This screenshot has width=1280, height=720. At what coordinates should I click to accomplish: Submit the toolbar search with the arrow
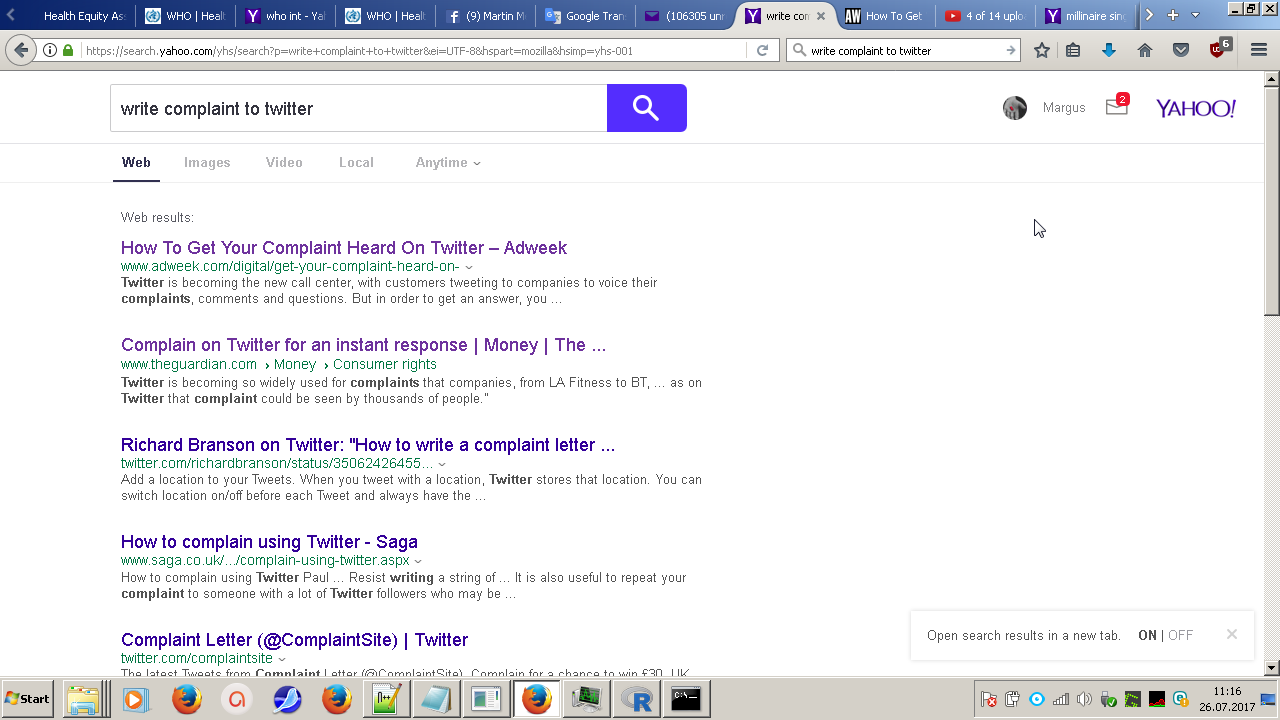click(x=1010, y=50)
